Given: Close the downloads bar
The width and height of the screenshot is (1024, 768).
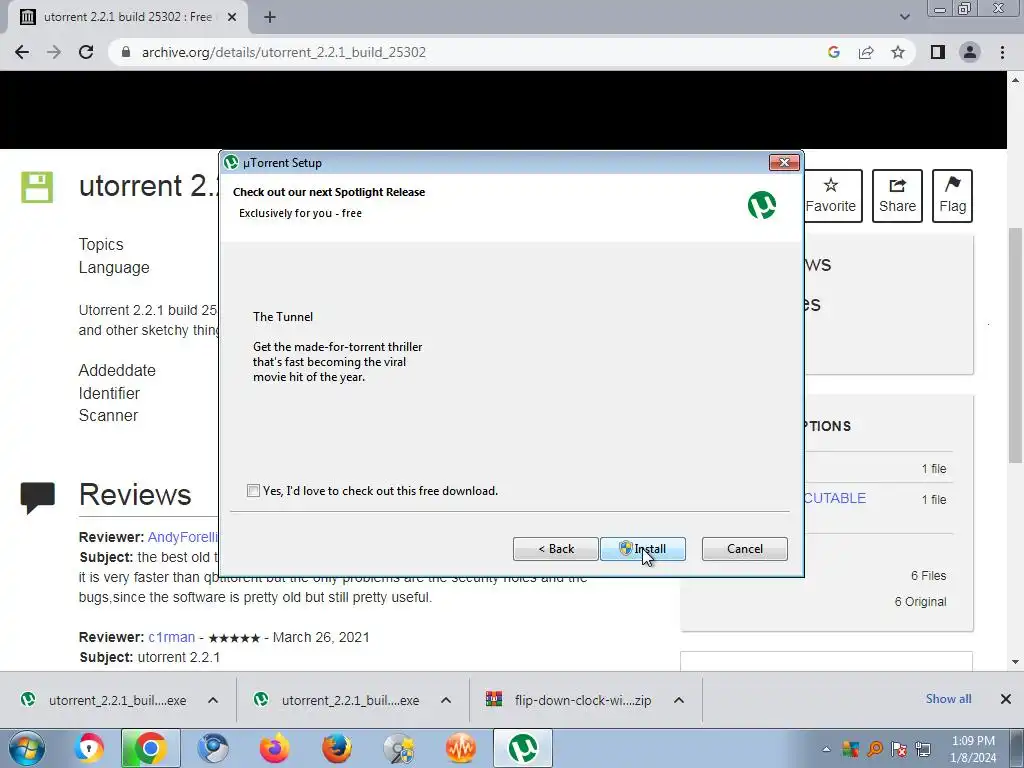Looking at the screenshot, I should (x=1006, y=699).
